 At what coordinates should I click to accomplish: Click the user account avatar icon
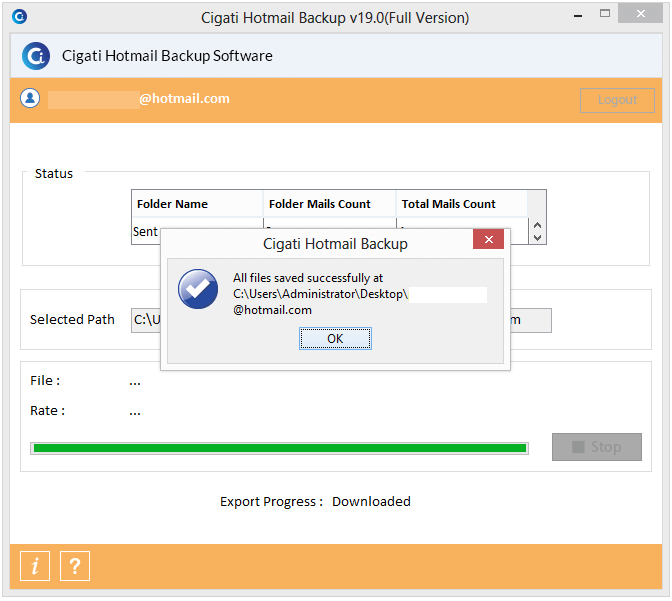pos(30,98)
